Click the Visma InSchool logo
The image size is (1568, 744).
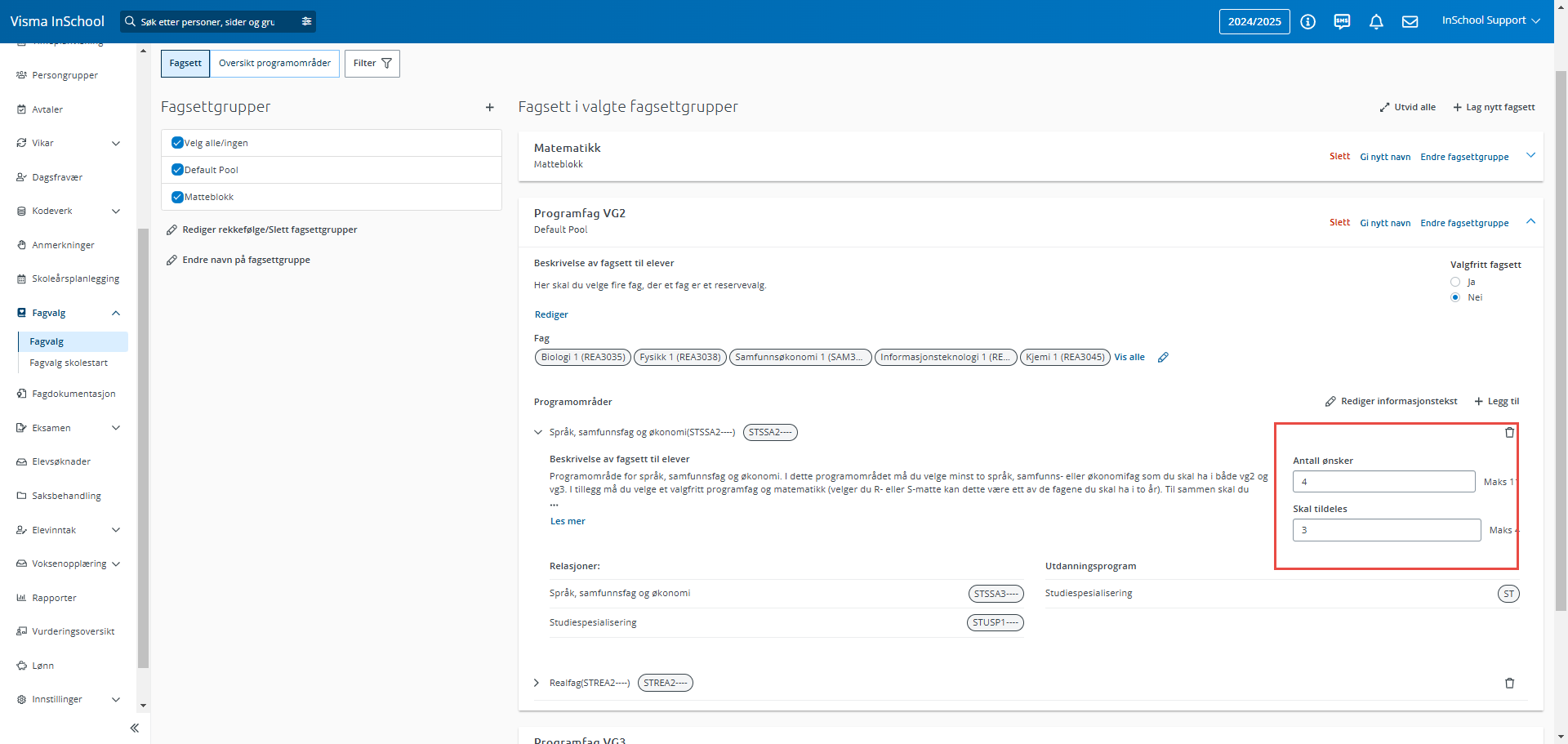[x=57, y=21]
